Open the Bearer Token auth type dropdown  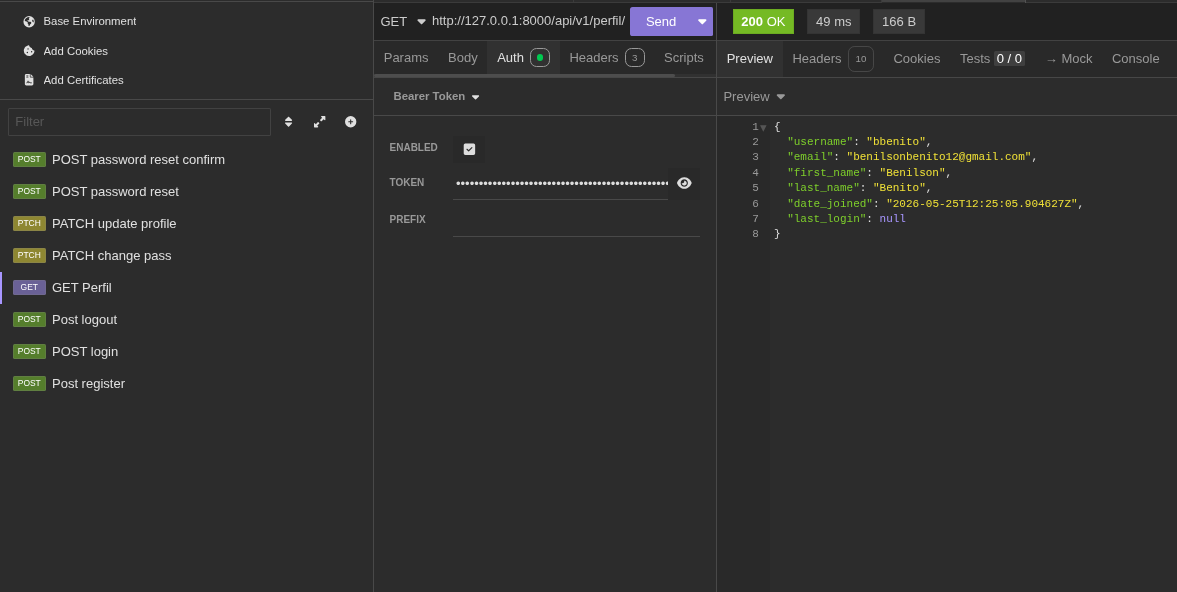coord(436,97)
